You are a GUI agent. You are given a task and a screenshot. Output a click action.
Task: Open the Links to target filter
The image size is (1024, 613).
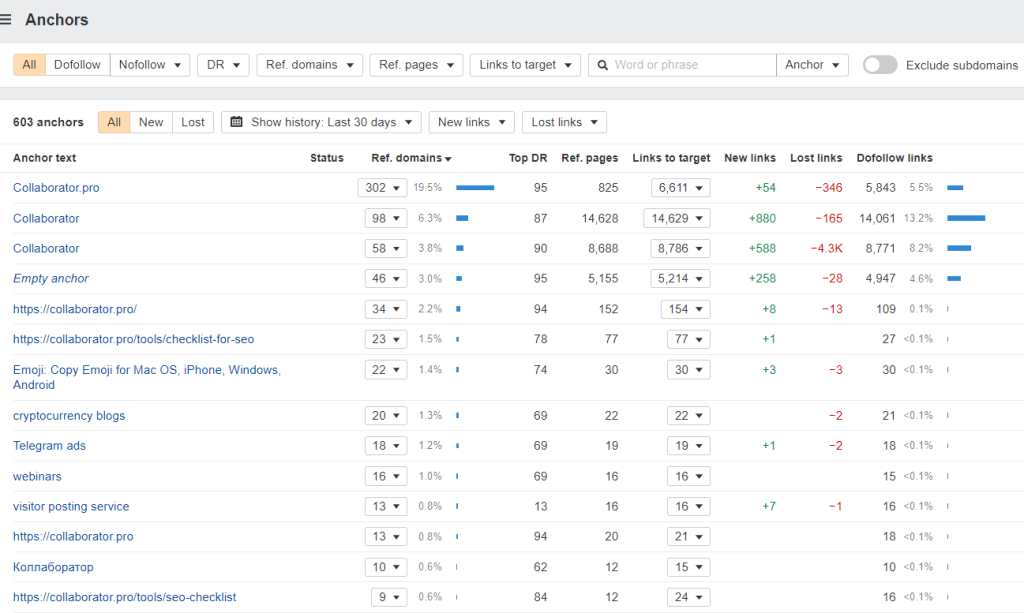pyautogui.click(x=524, y=65)
